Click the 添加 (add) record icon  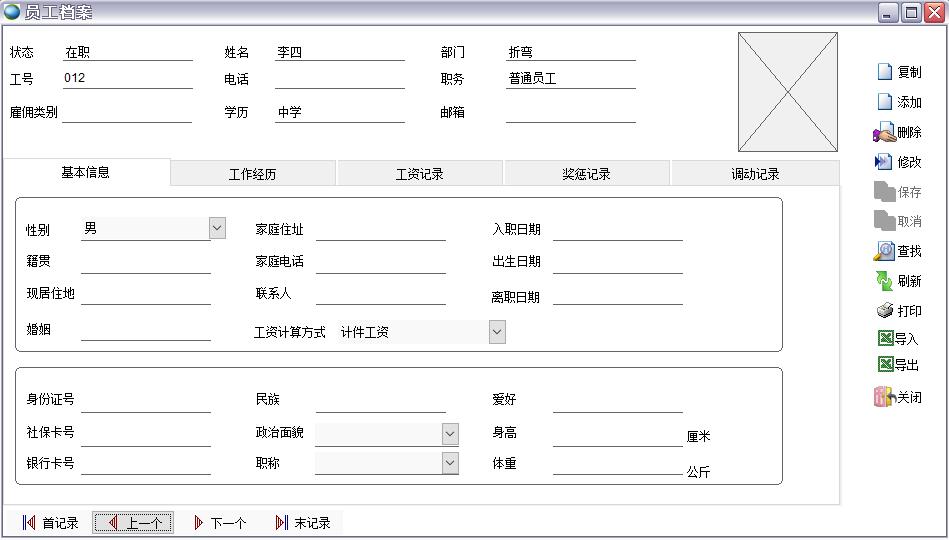pos(885,102)
